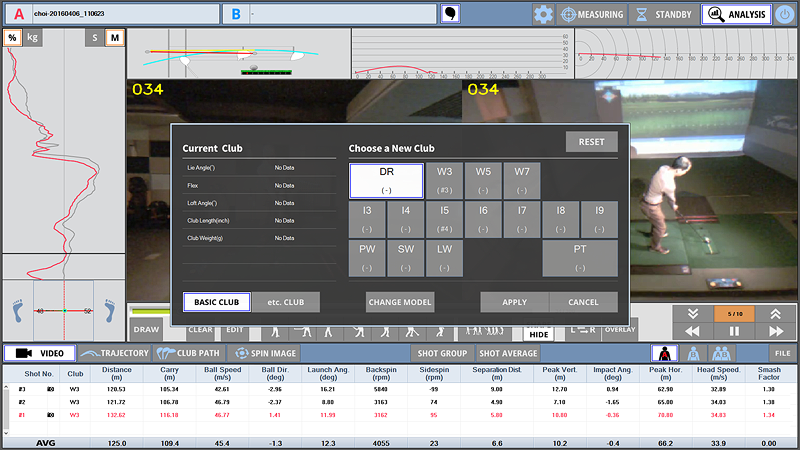
Task: Select the PT putter club tile
Action: [x=580, y=258]
